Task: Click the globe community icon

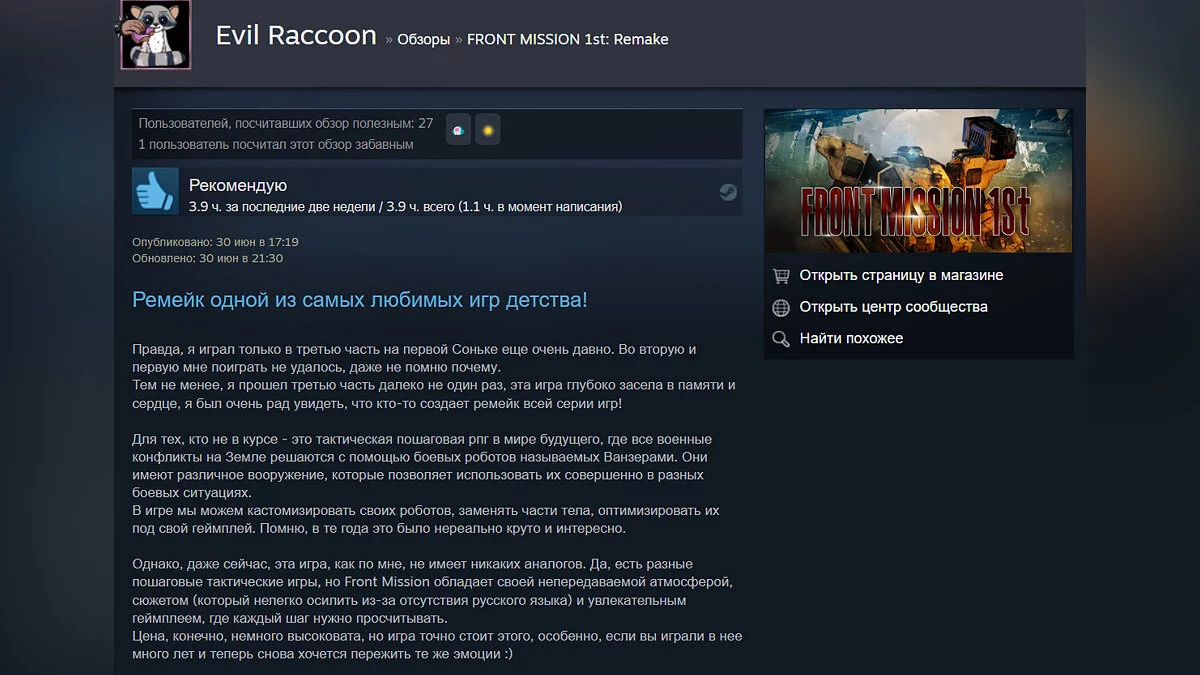Action: point(781,307)
